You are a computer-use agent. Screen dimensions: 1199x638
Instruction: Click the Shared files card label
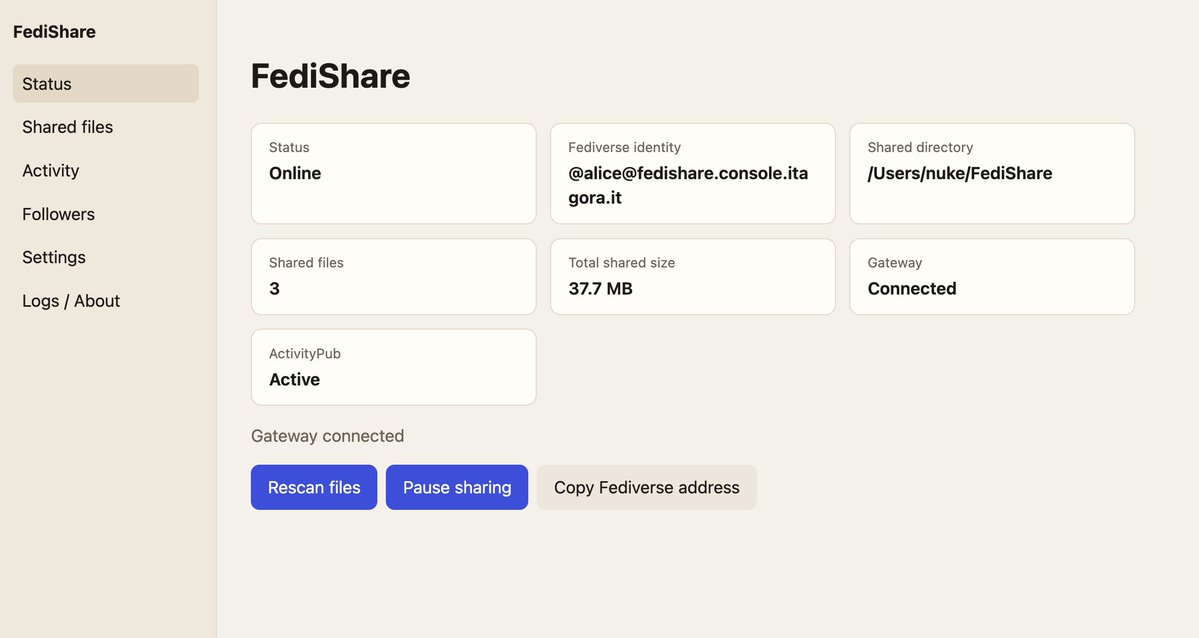tap(306, 262)
